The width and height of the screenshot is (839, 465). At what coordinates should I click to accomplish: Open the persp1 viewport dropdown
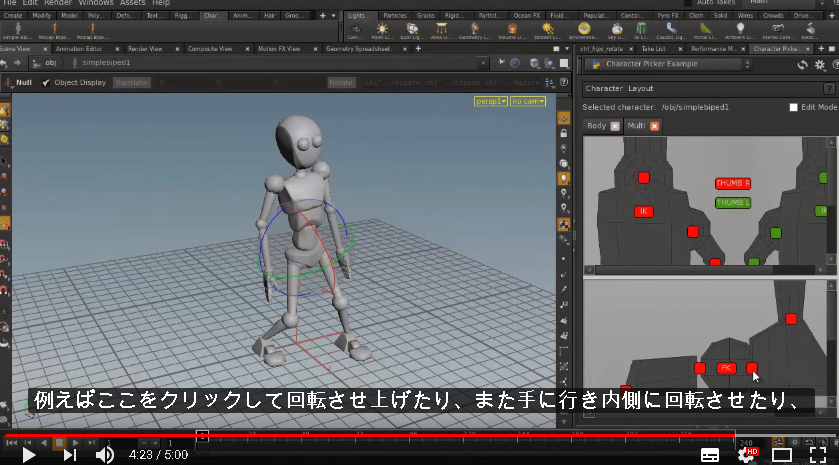(491, 101)
